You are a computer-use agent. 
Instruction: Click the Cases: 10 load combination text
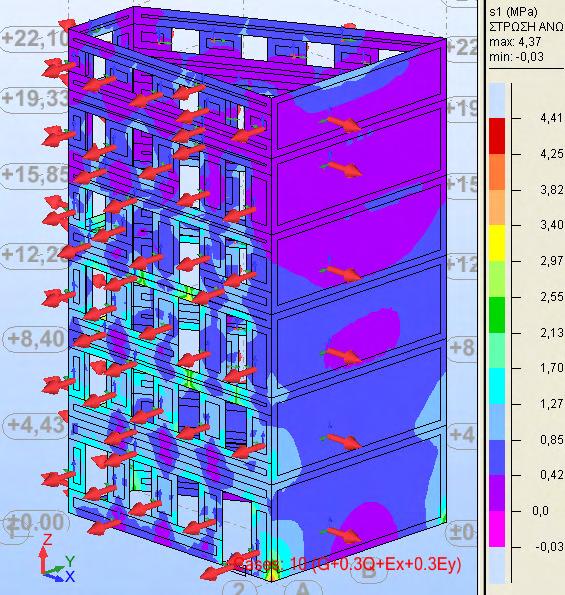[346, 564]
